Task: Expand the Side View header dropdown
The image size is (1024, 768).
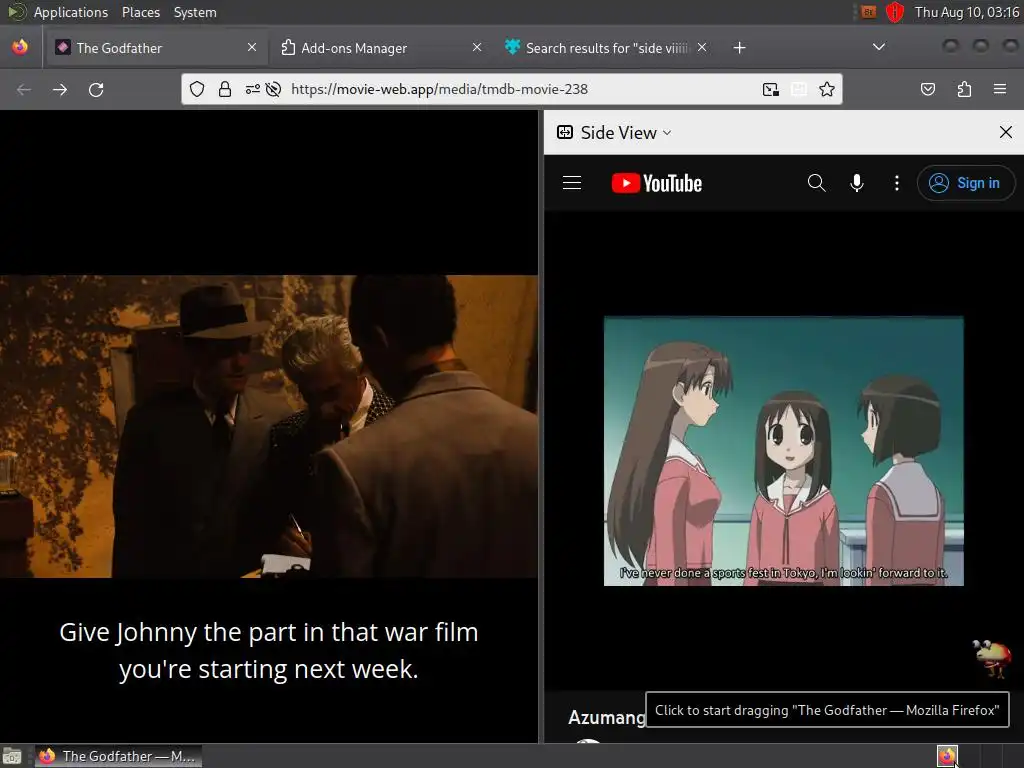Action: [614, 133]
